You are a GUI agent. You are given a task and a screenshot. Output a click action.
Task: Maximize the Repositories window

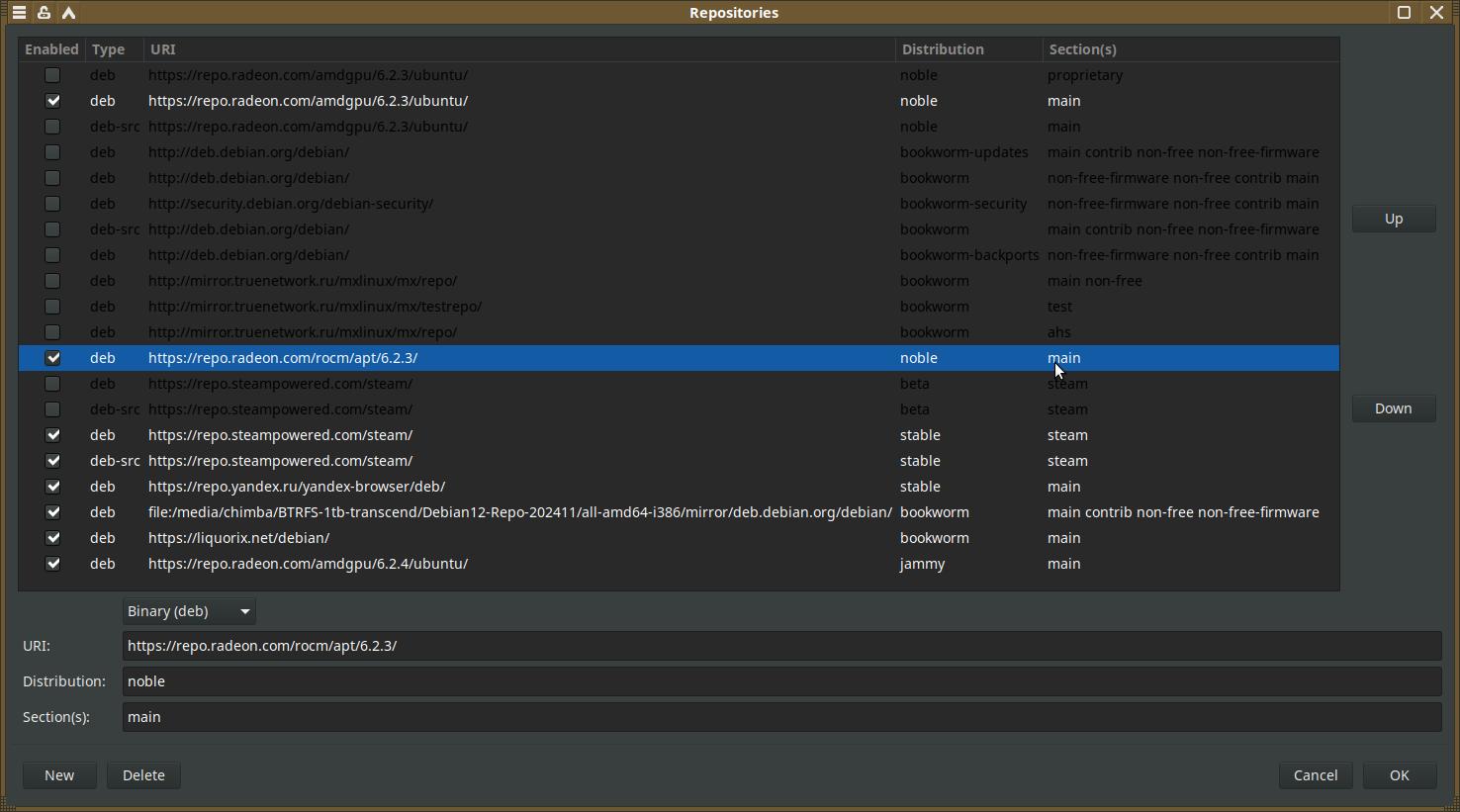(1404, 13)
